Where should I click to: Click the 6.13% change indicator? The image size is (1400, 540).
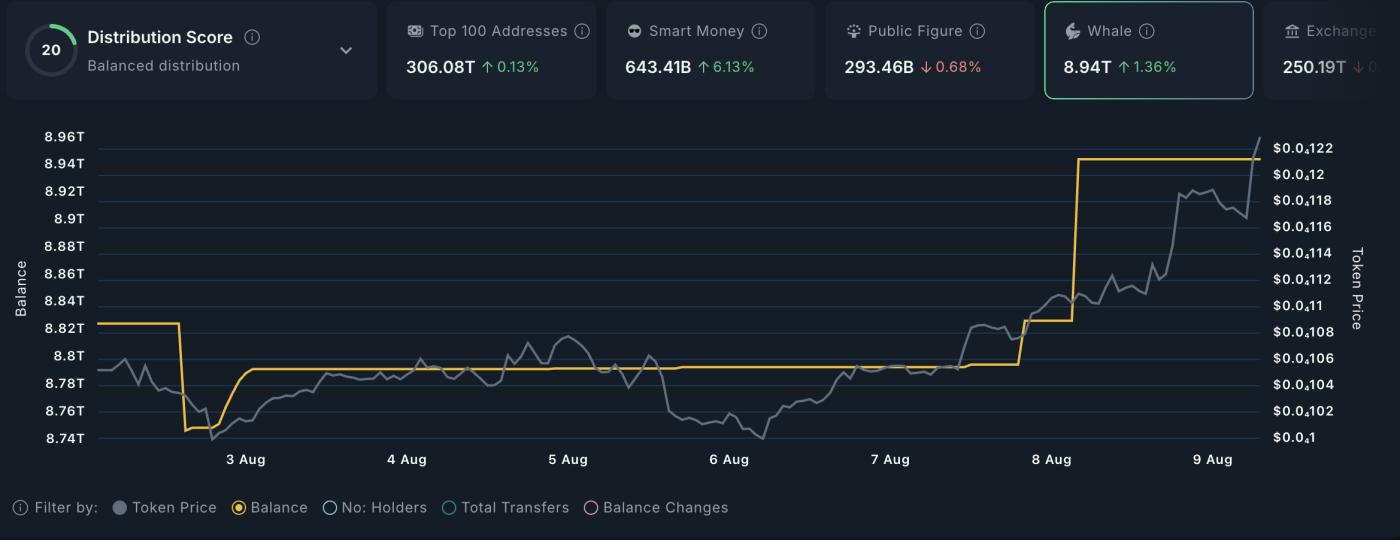click(x=726, y=67)
